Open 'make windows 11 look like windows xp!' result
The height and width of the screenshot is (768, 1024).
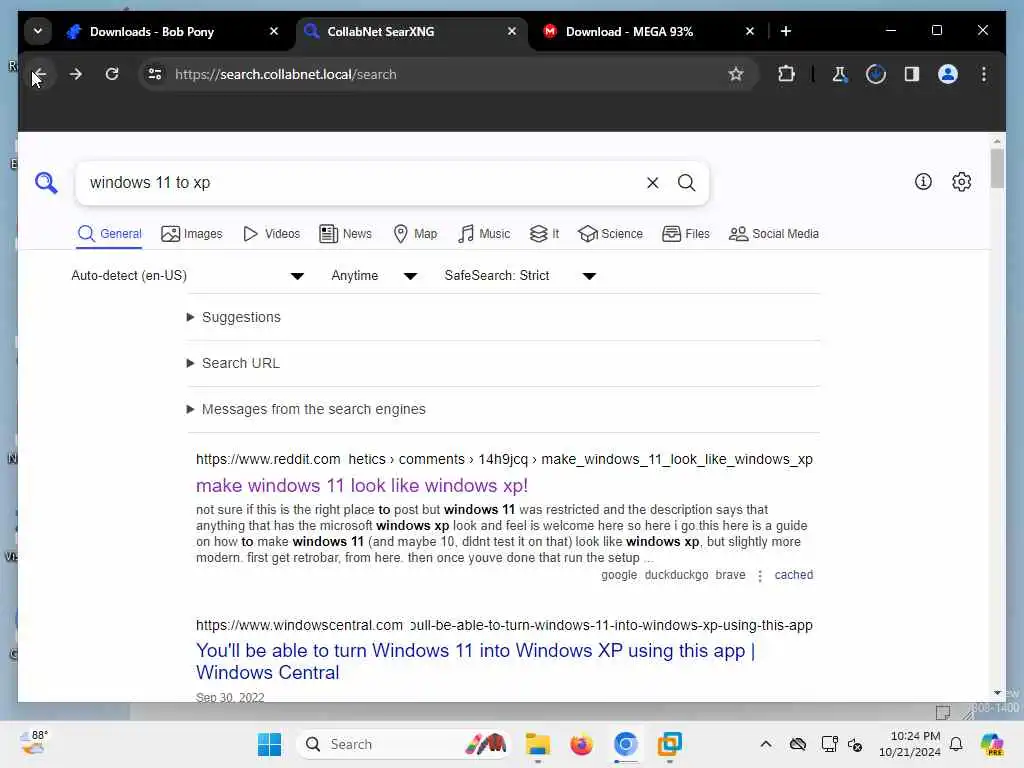(362, 486)
